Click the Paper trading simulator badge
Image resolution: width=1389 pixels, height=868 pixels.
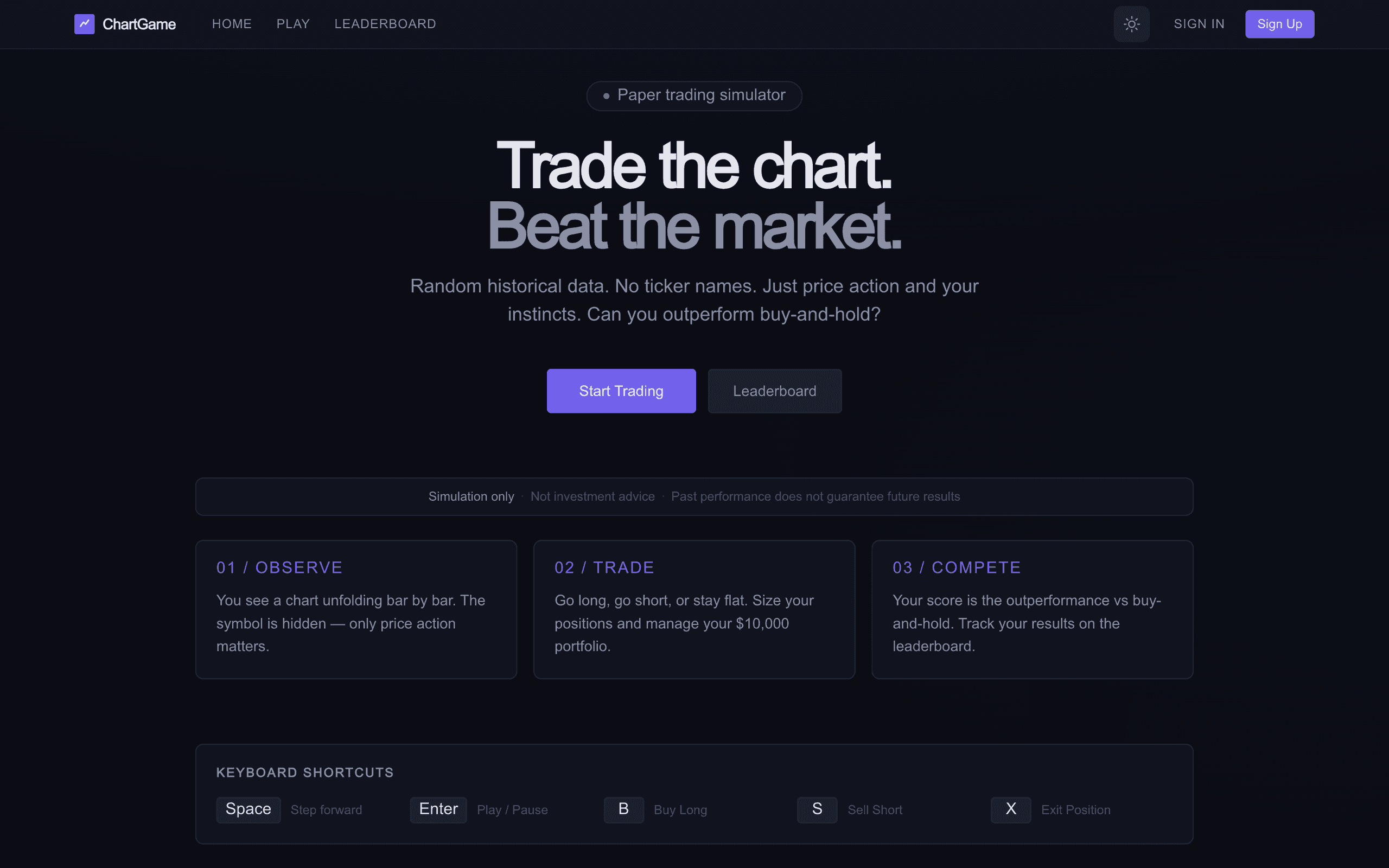click(694, 95)
